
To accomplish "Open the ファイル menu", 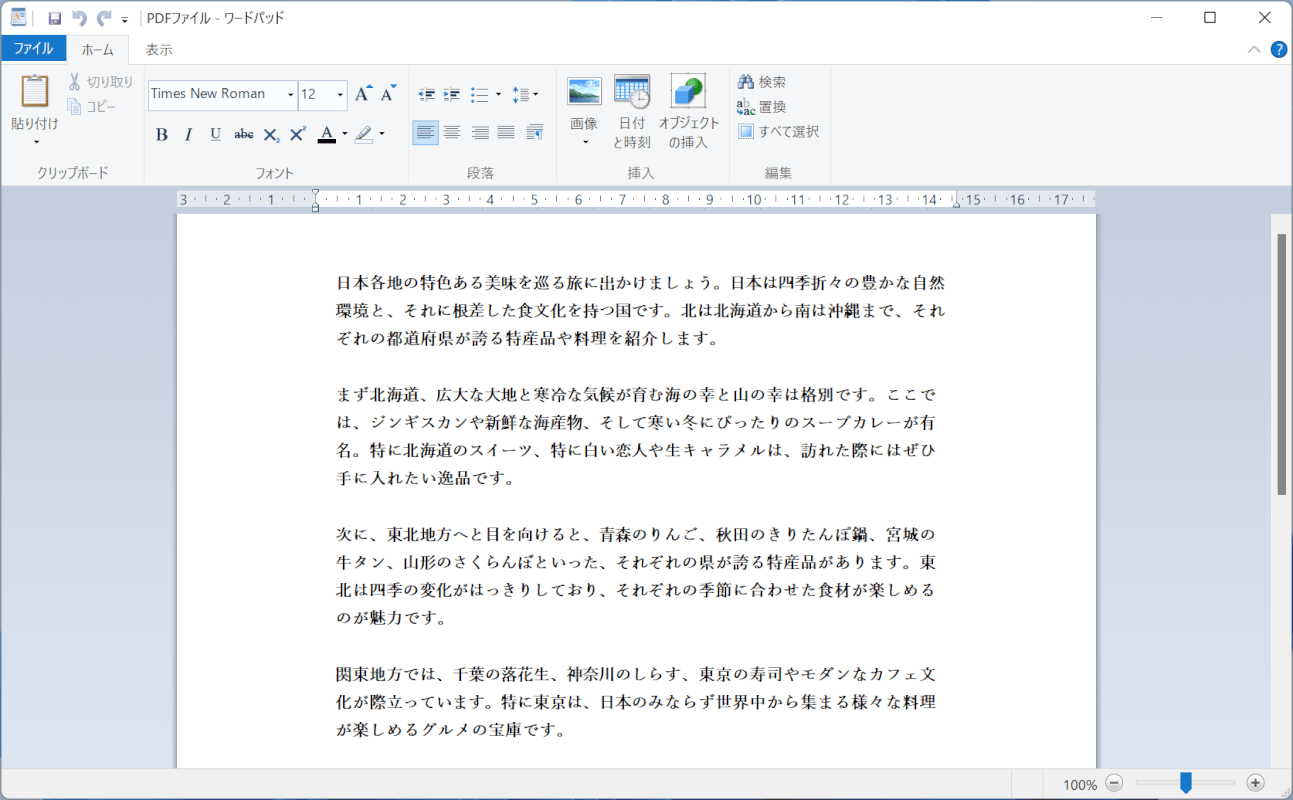I will point(33,48).
